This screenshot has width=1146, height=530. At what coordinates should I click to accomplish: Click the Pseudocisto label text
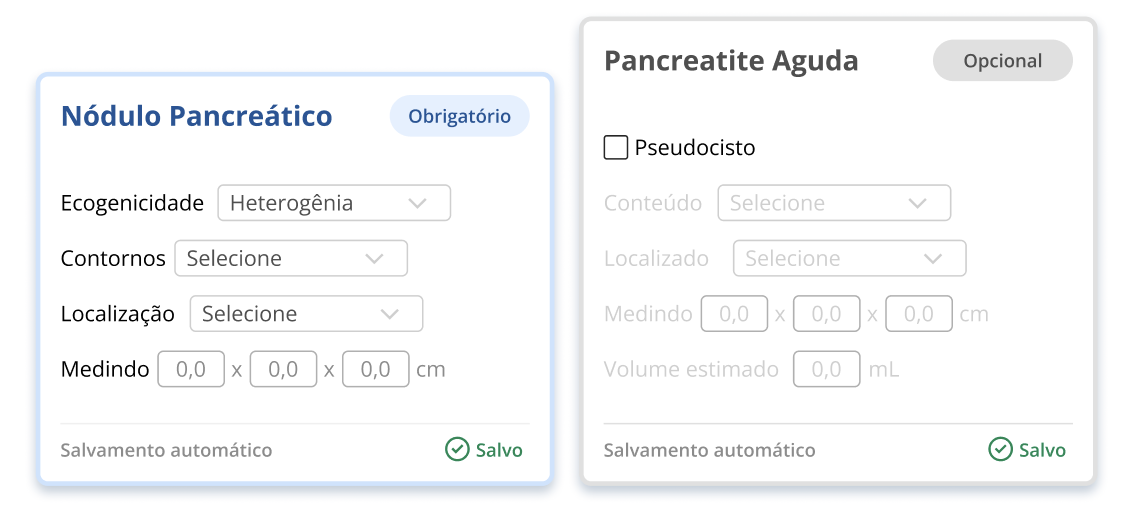point(695,148)
